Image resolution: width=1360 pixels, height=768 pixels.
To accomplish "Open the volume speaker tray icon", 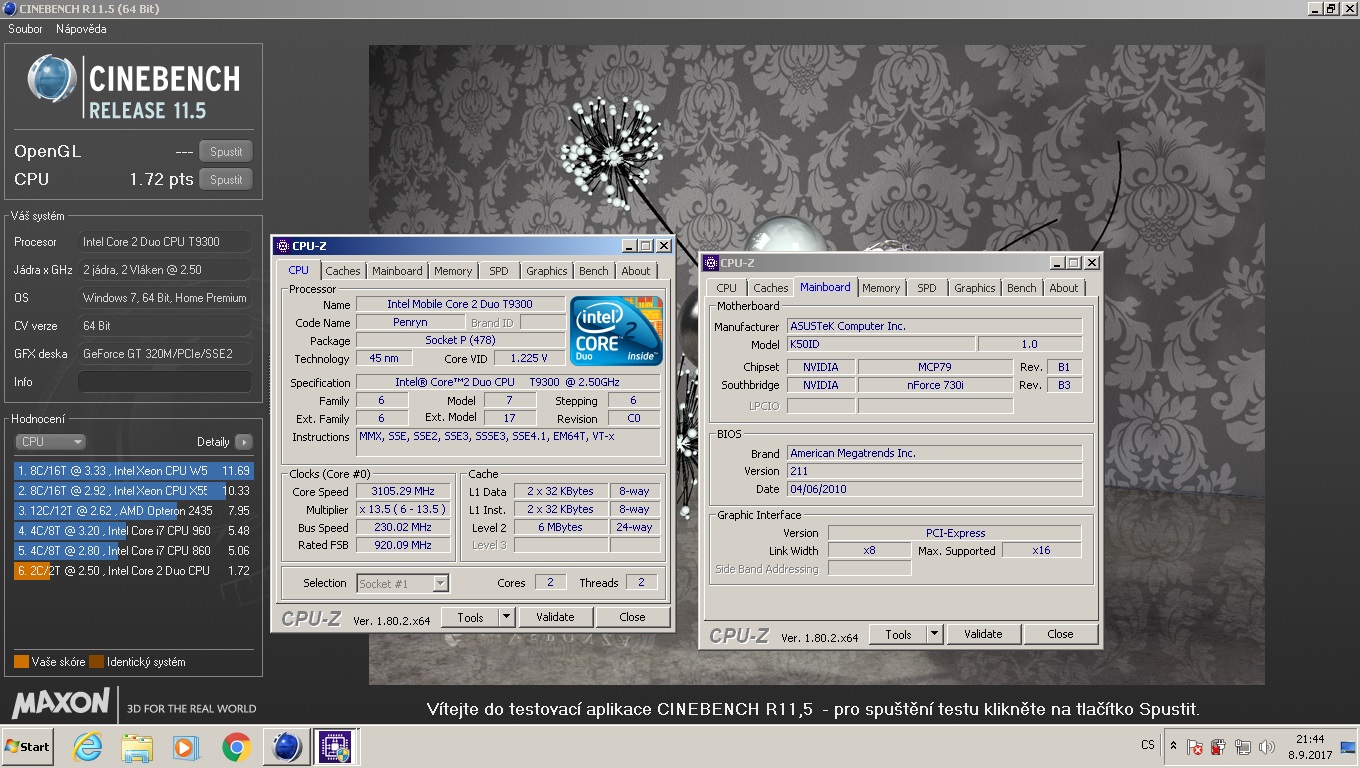I will 1267,747.
